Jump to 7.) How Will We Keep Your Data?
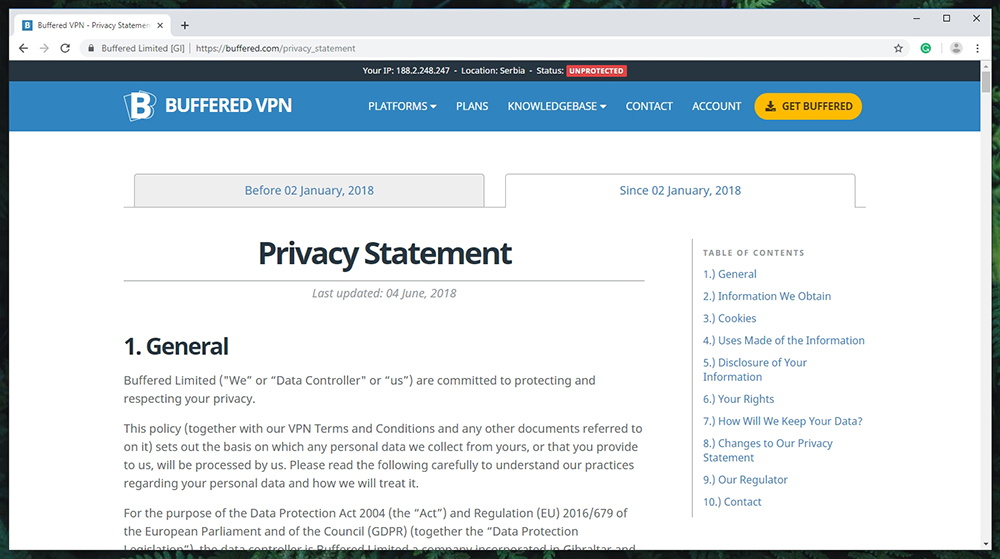Screen dimensions: 1000x559 [x=783, y=421]
